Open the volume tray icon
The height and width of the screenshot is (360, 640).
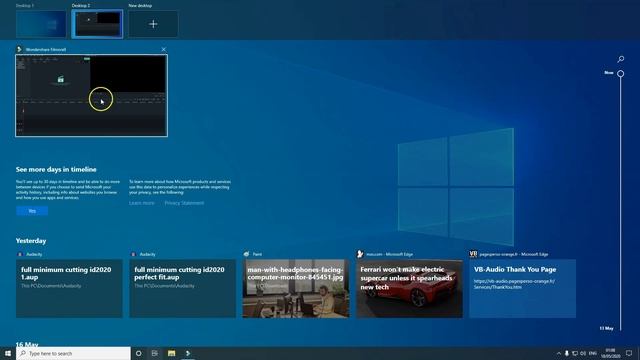[x=583, y=353]
